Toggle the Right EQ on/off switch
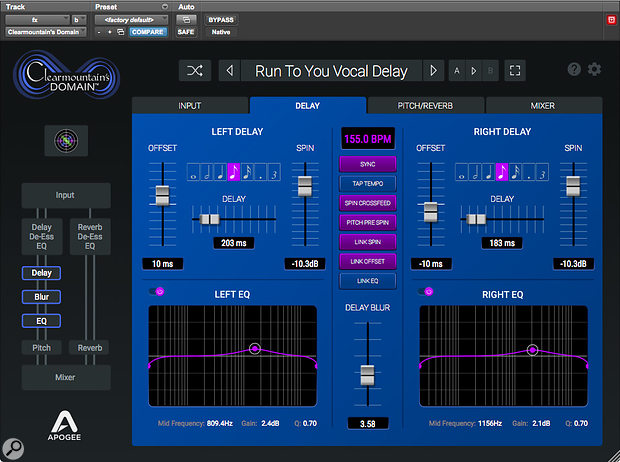 coord(426,292)
